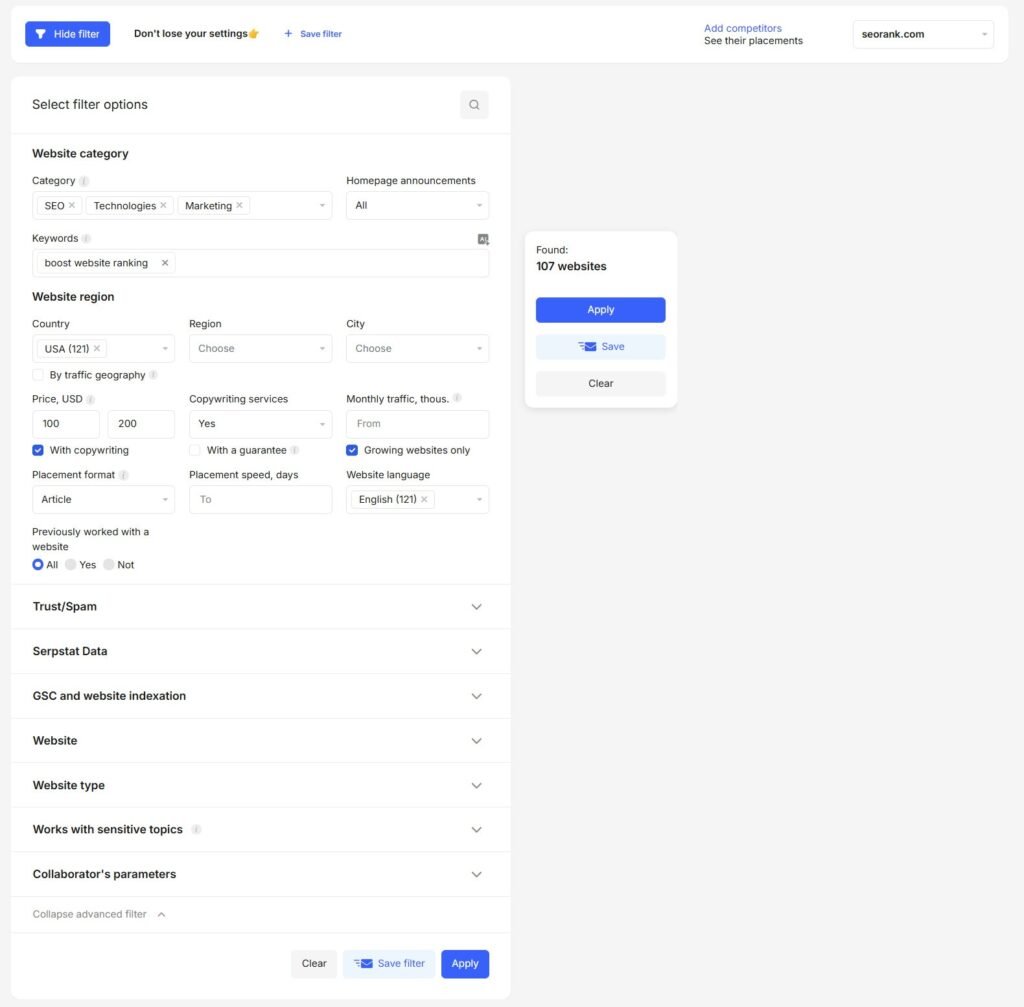Image resolution: width=1024 pixels, height=1007 pixels.
Task: Click Apply in the Found results card
Action: (600, 310)
